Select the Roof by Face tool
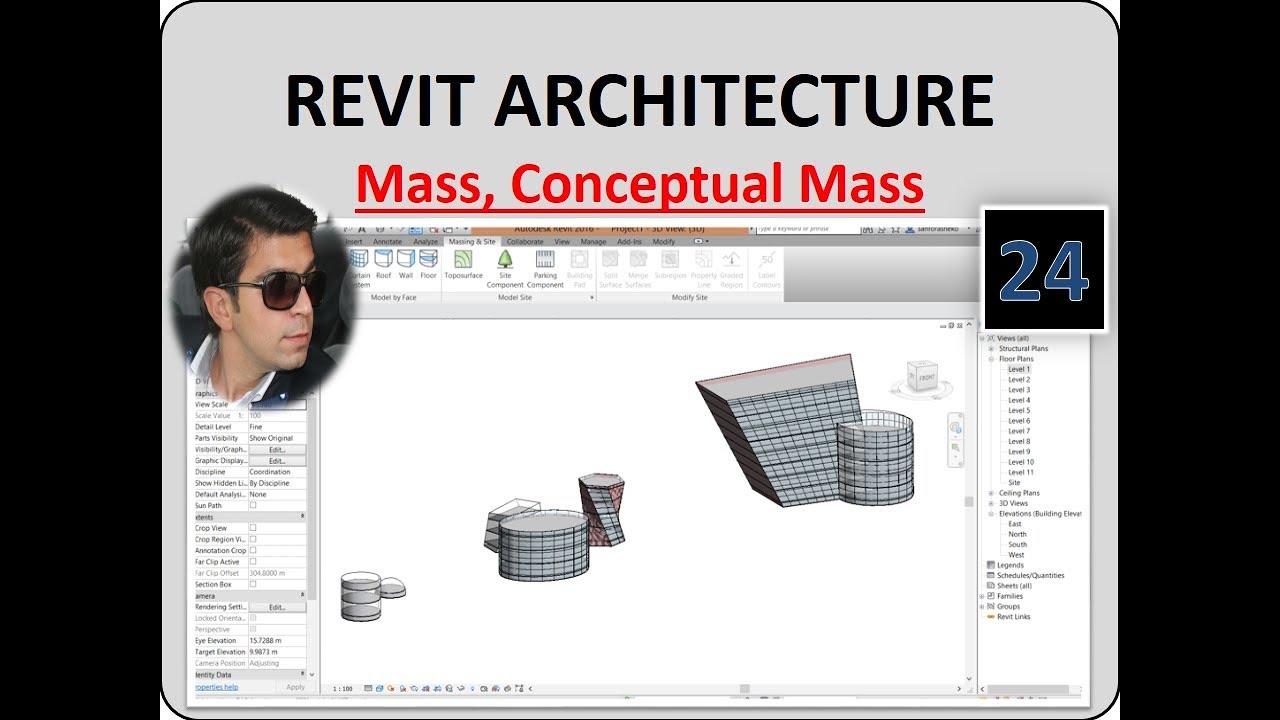The width and height of the screenshot is (1280, 720). pyautogui.click(x=383, y=264)
